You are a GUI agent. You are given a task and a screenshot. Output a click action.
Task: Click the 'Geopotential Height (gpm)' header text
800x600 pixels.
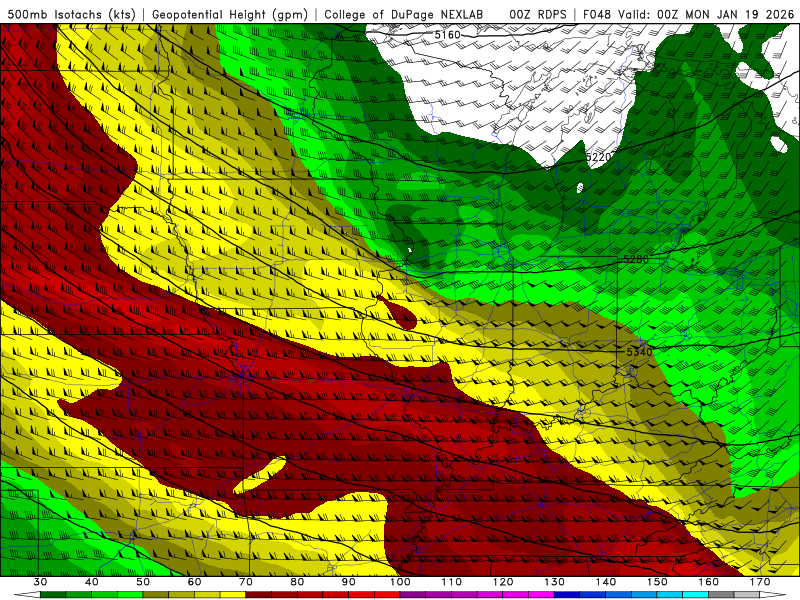pyautogui.click(x=230, y=15)
